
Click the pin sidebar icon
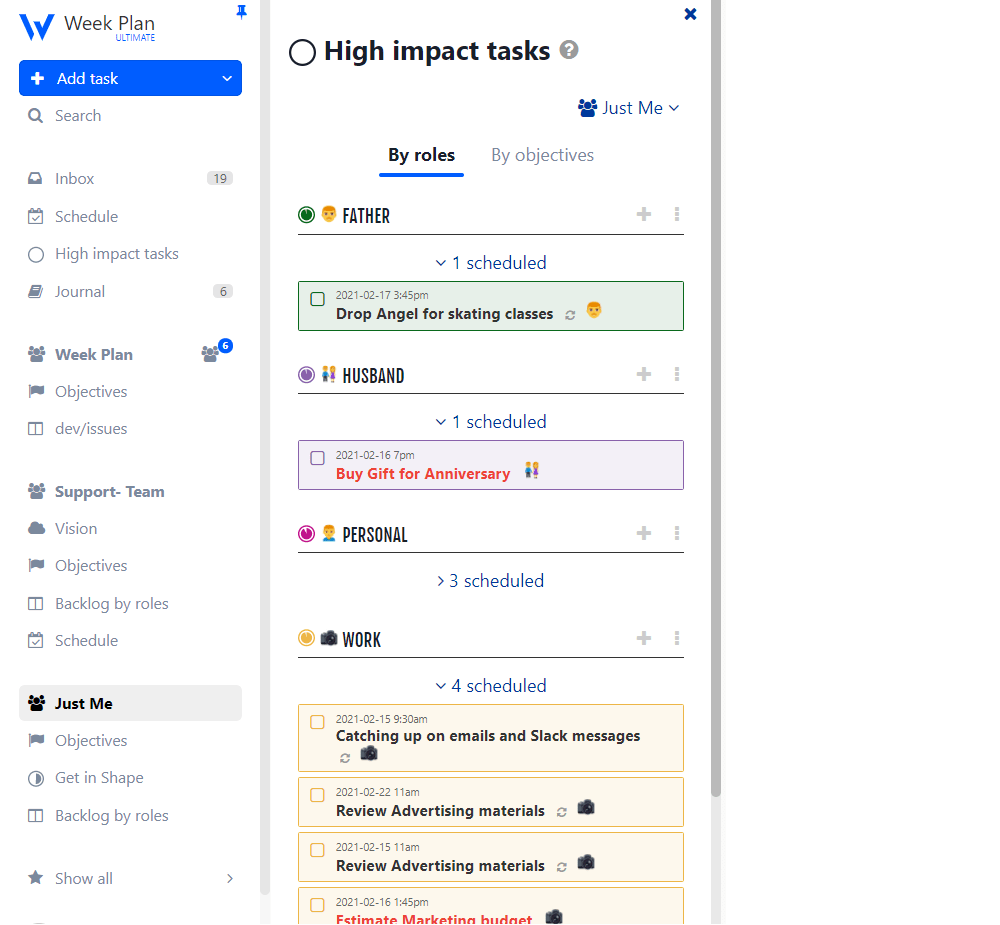[x=241, y=12]
